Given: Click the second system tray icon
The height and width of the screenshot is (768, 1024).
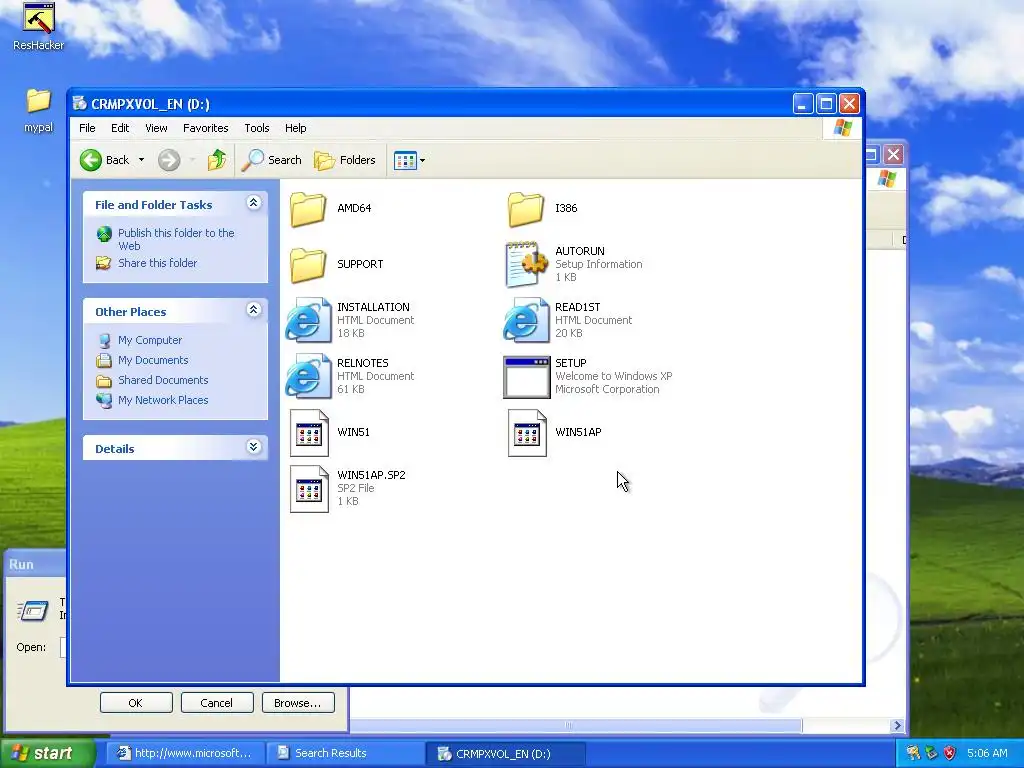Looking at the screenshot, I should point(932,753).
